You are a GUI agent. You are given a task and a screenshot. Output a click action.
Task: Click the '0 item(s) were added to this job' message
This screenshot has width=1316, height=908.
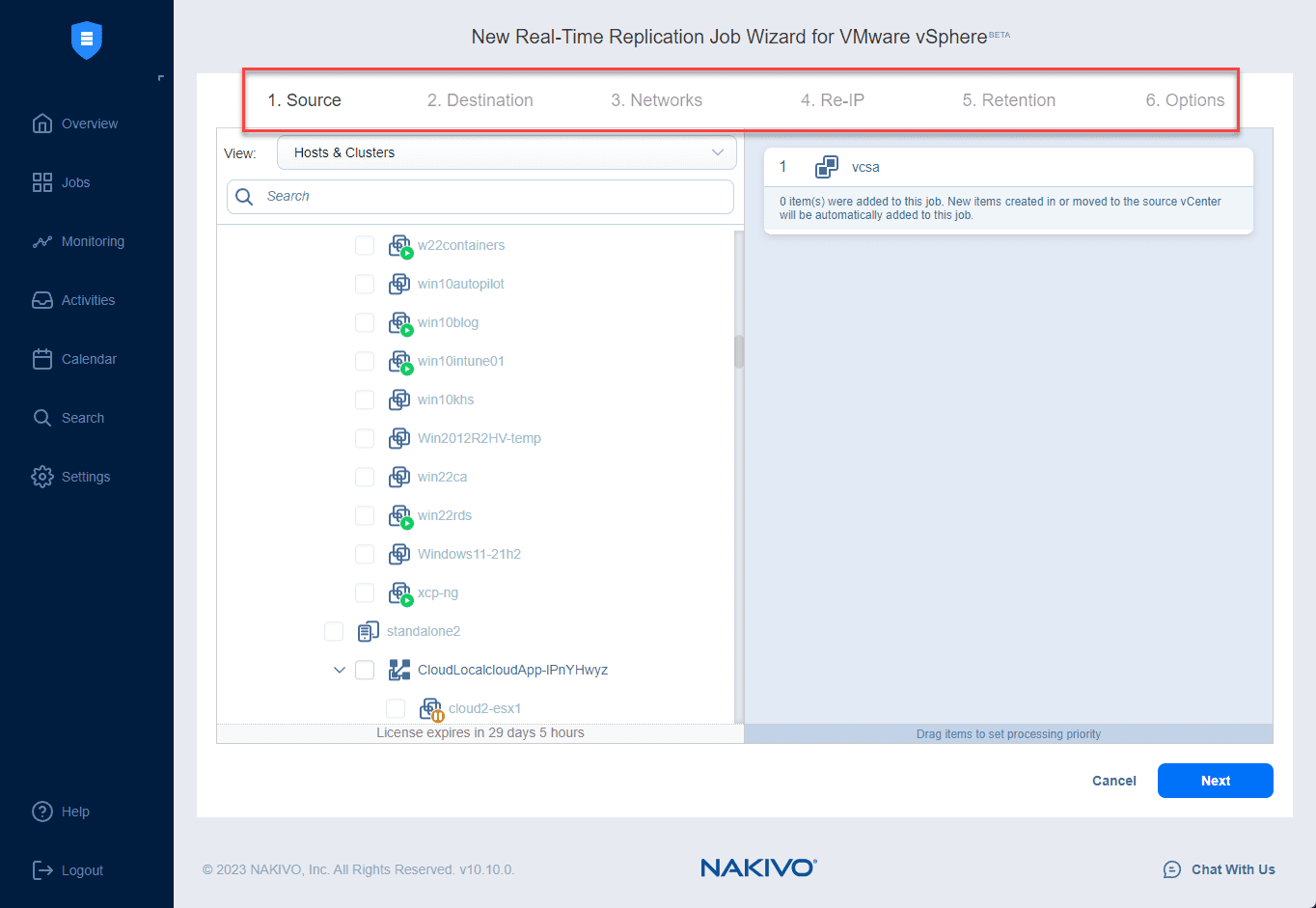[x=1001, y=208]
